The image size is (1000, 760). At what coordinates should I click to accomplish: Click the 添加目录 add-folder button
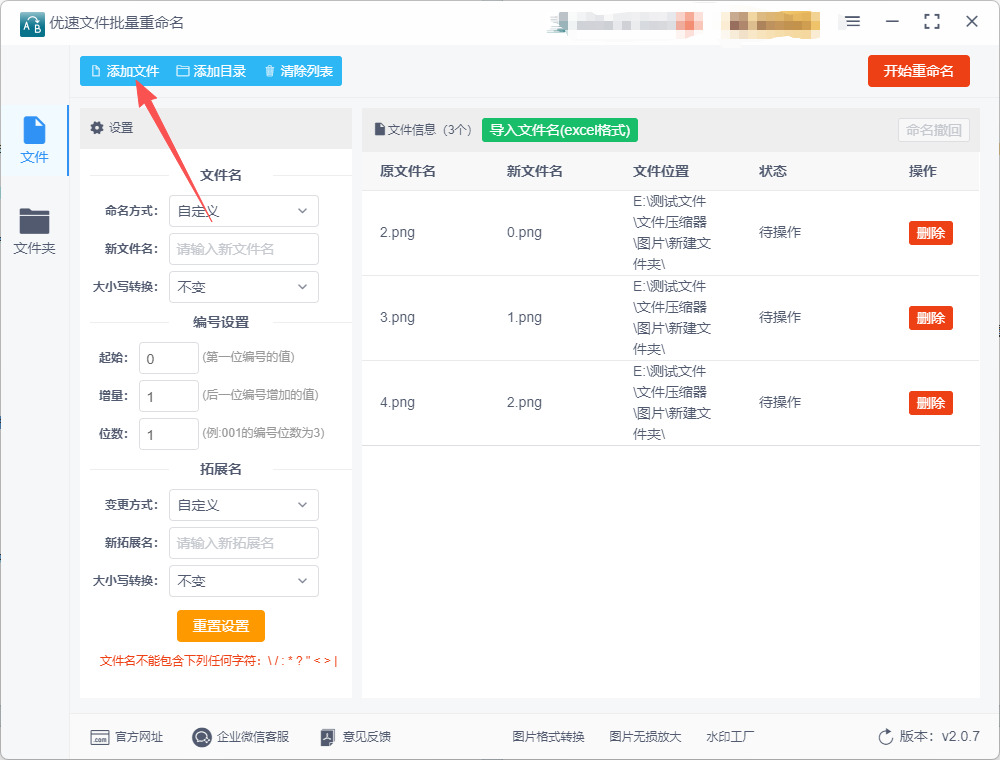click(211, 71)
